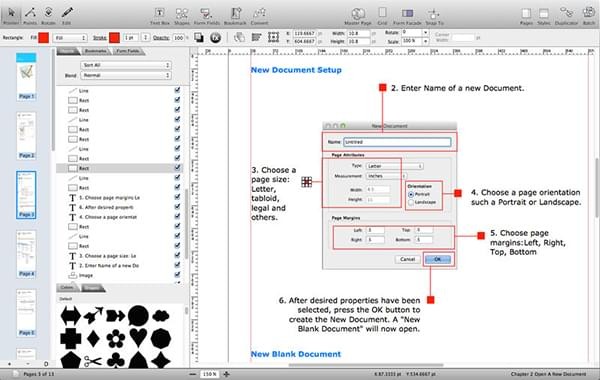Open the Stroke red color swatch
Viewport: 600px width, 380px height.
[114, 38]
